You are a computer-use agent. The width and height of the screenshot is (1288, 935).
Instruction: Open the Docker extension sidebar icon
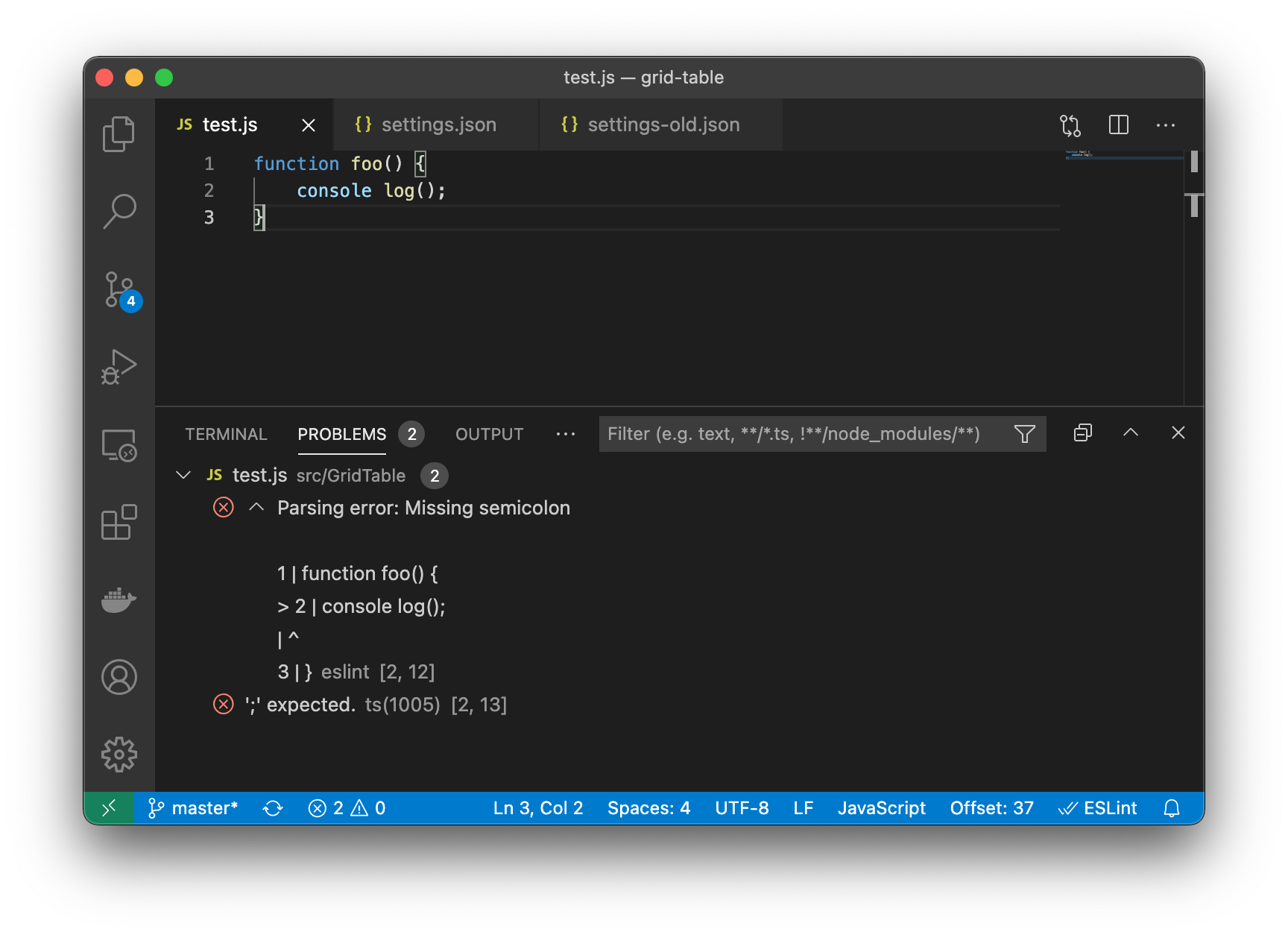click(x=119, y=600)
